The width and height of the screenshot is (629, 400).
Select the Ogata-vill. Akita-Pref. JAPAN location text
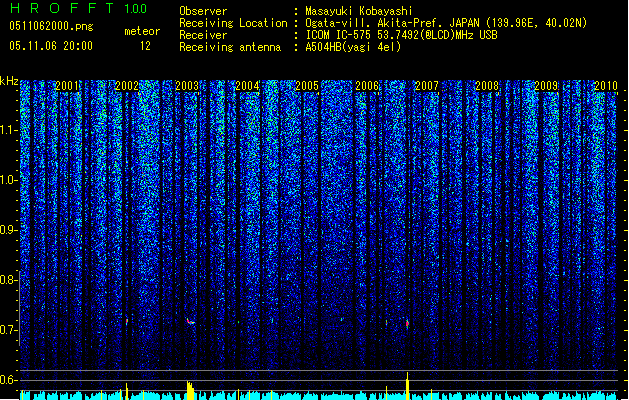pyautogui.click(x=446, y=23)
